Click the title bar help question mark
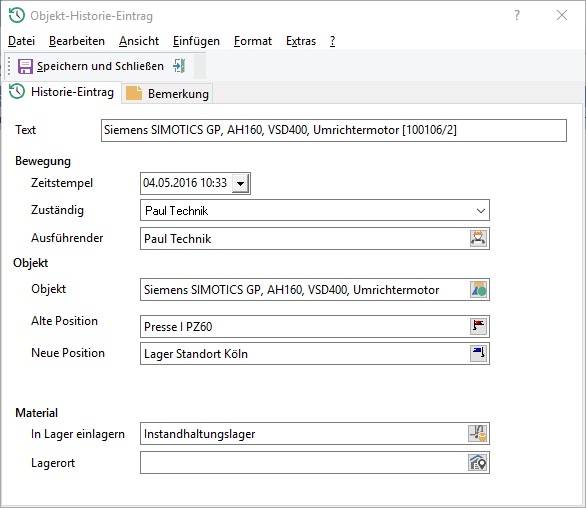586x508 pixels. point(516,15)
